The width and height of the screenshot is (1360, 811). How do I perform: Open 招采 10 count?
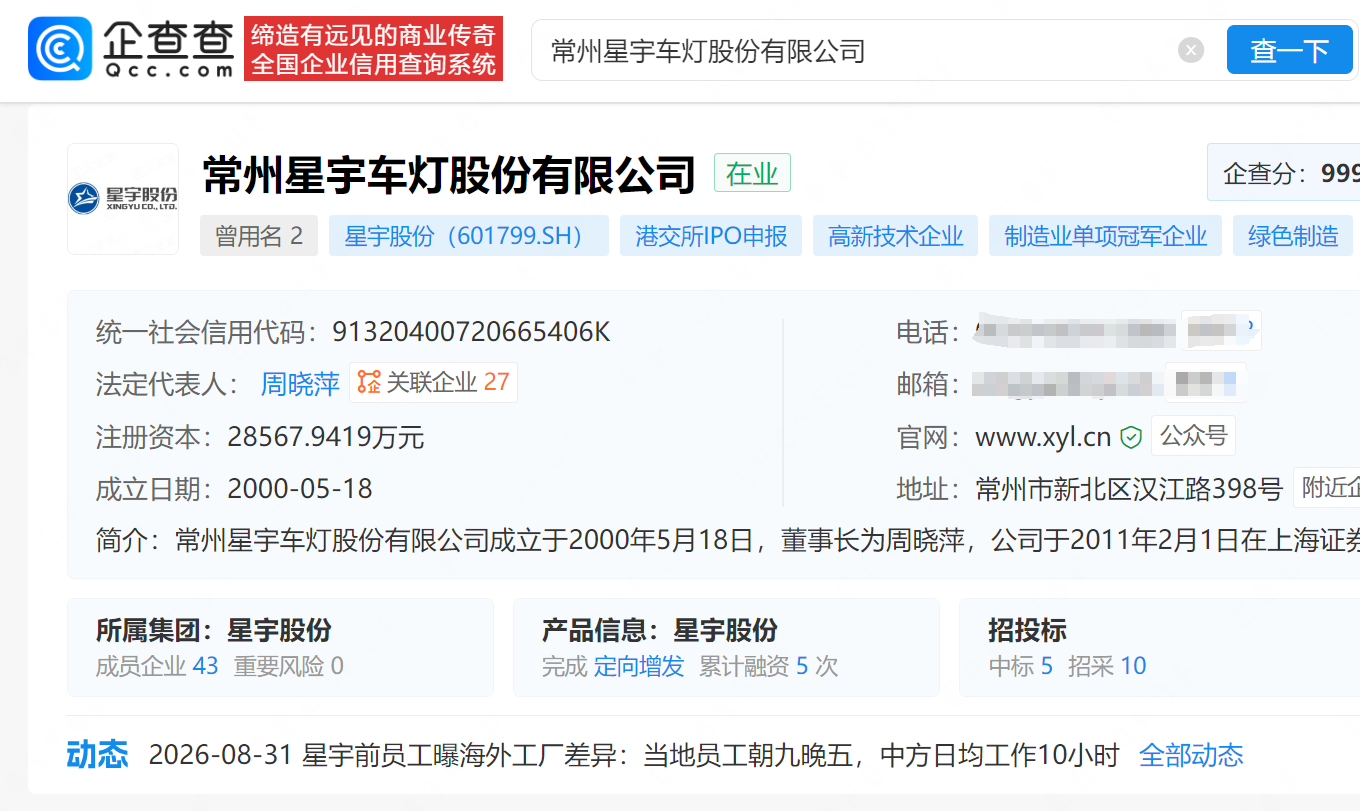(x=1107, y=666)
